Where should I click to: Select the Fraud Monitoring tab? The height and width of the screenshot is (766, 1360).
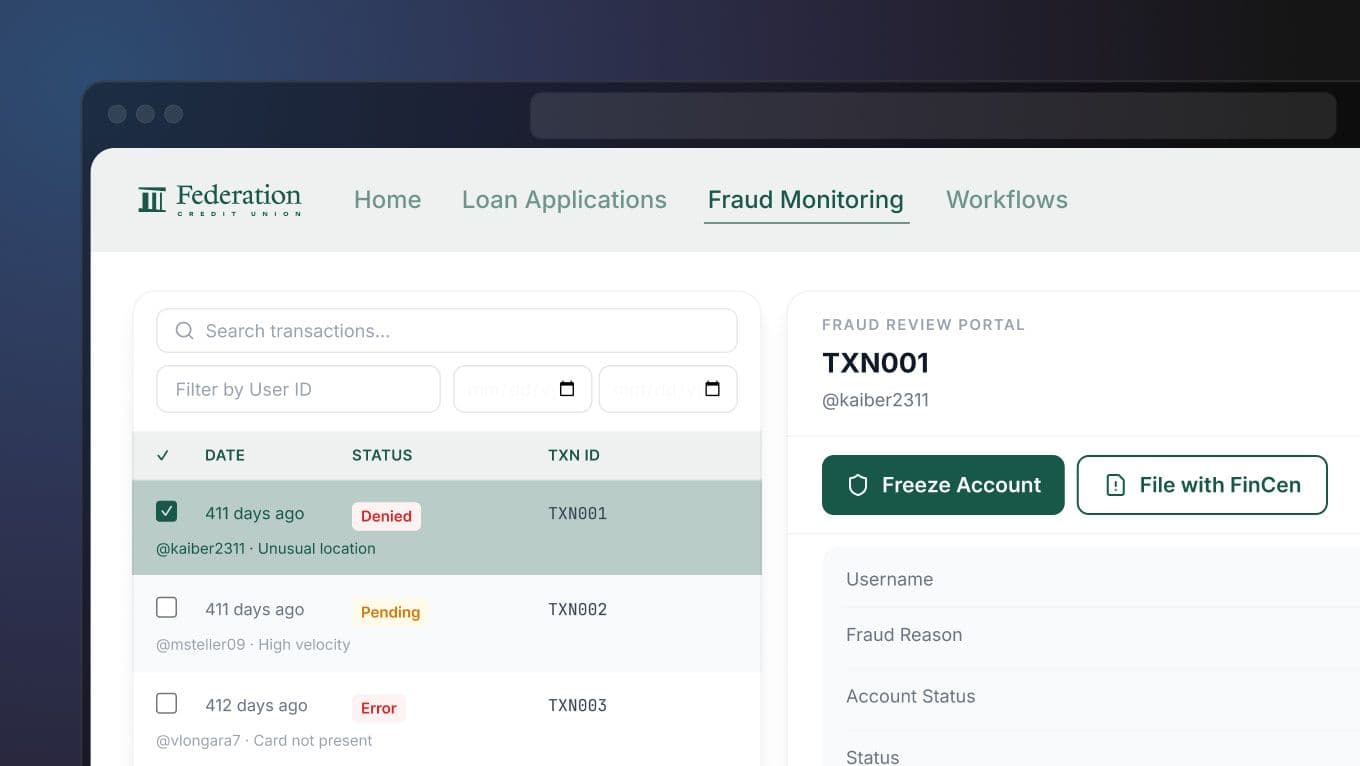pos(806,200)
